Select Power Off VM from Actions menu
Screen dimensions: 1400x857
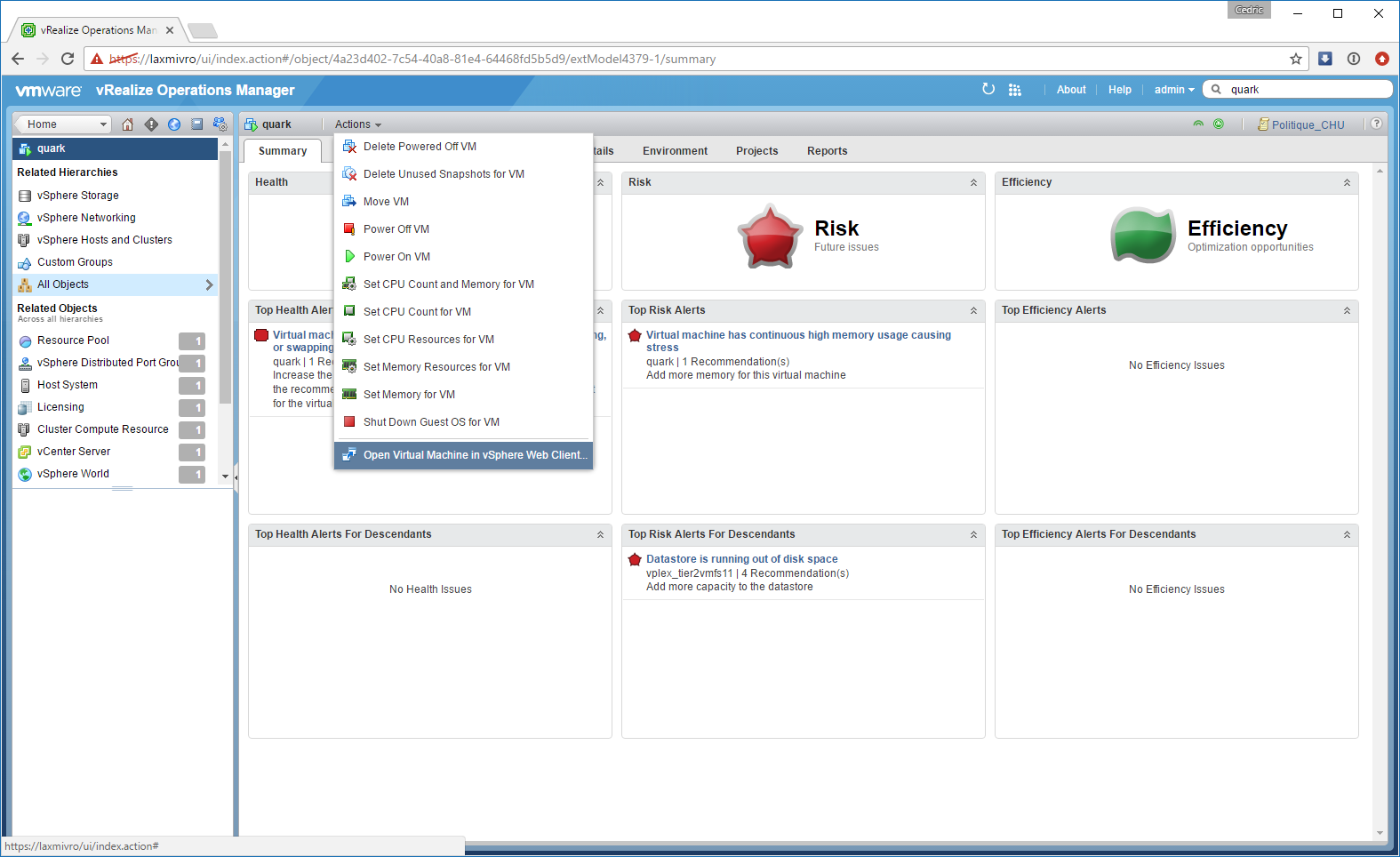point(396,229)
